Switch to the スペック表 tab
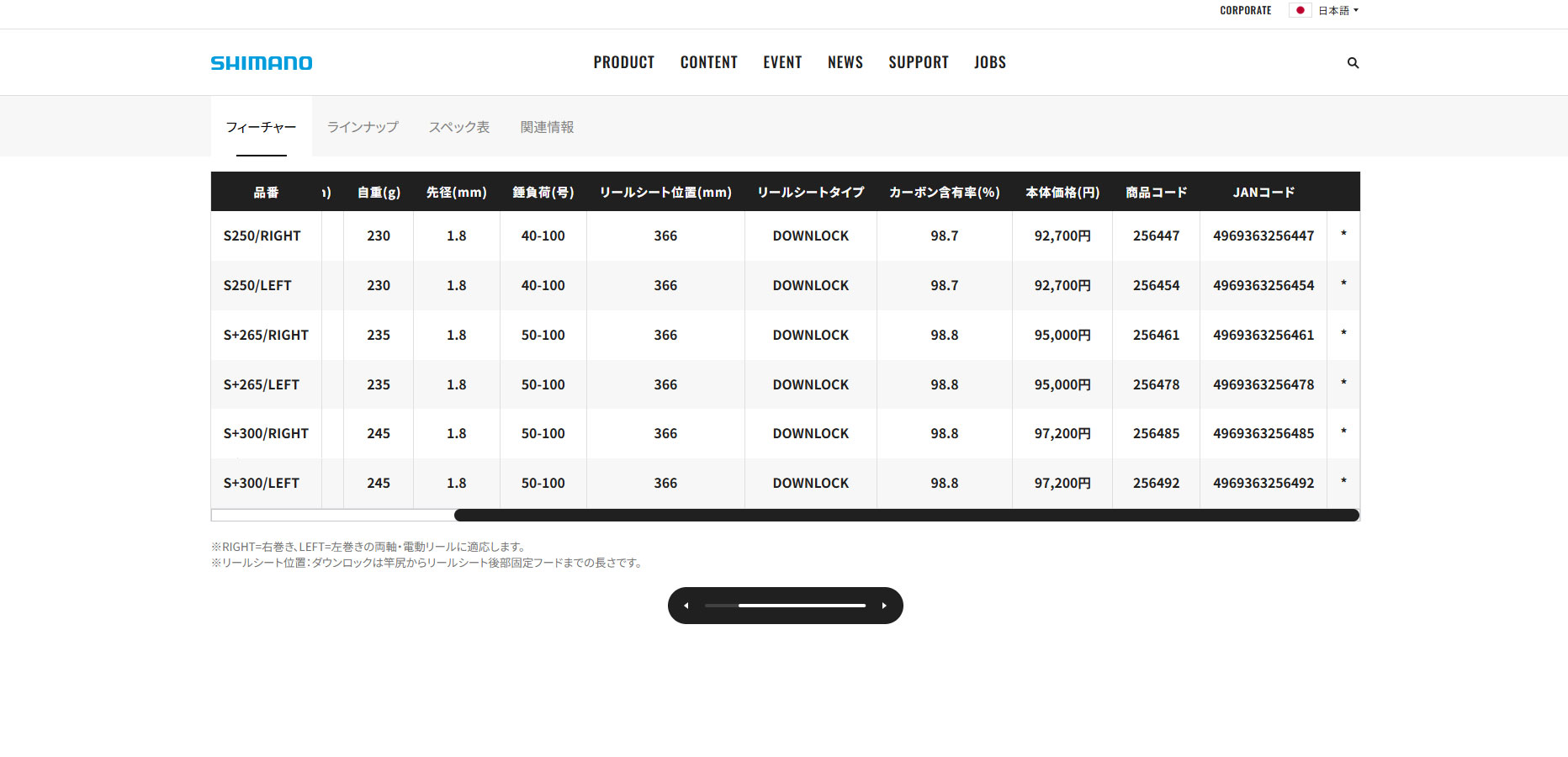 (459, 127)
